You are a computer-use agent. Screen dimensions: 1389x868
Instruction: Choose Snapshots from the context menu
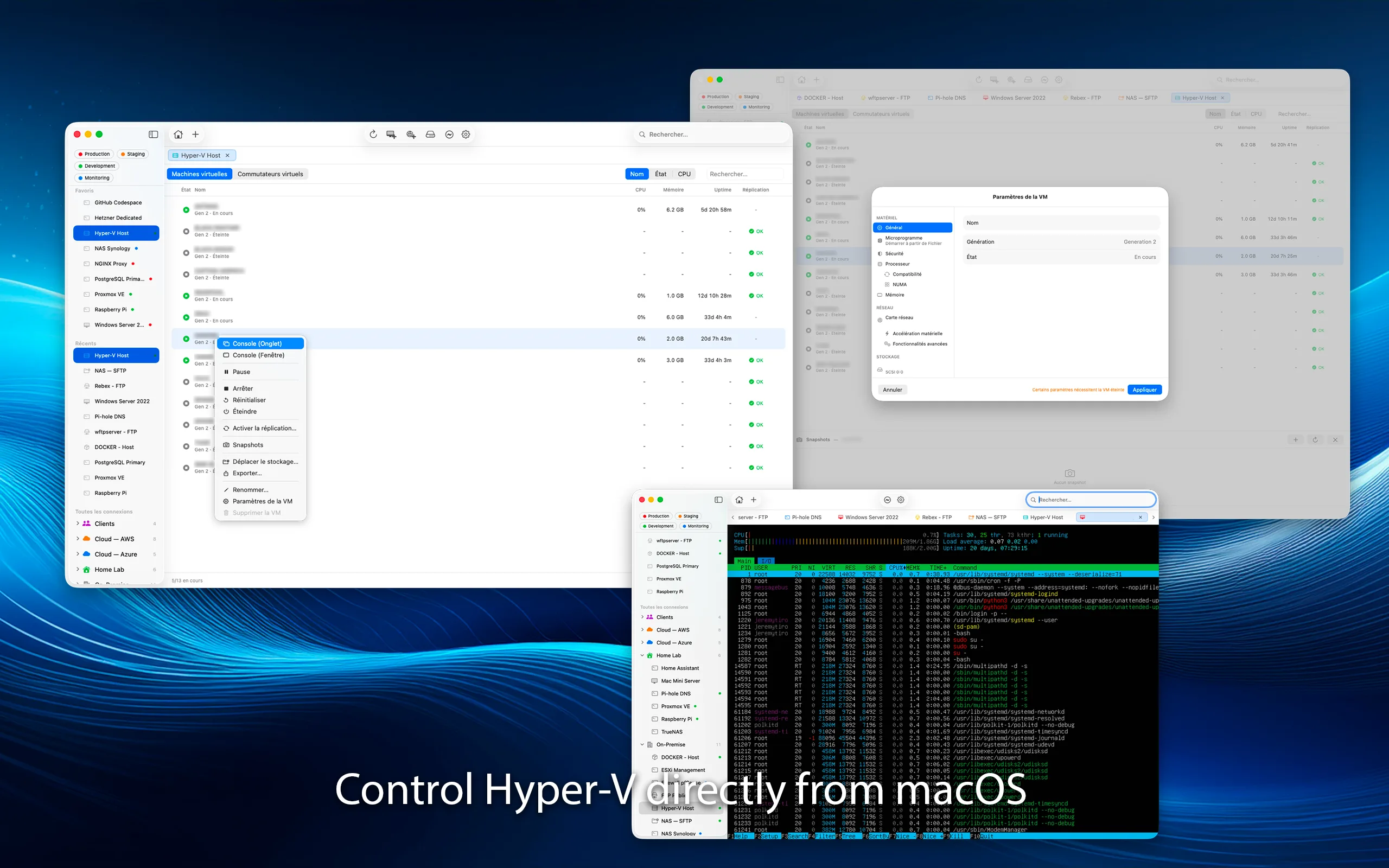pyautogui.click(x=248, y=444)
